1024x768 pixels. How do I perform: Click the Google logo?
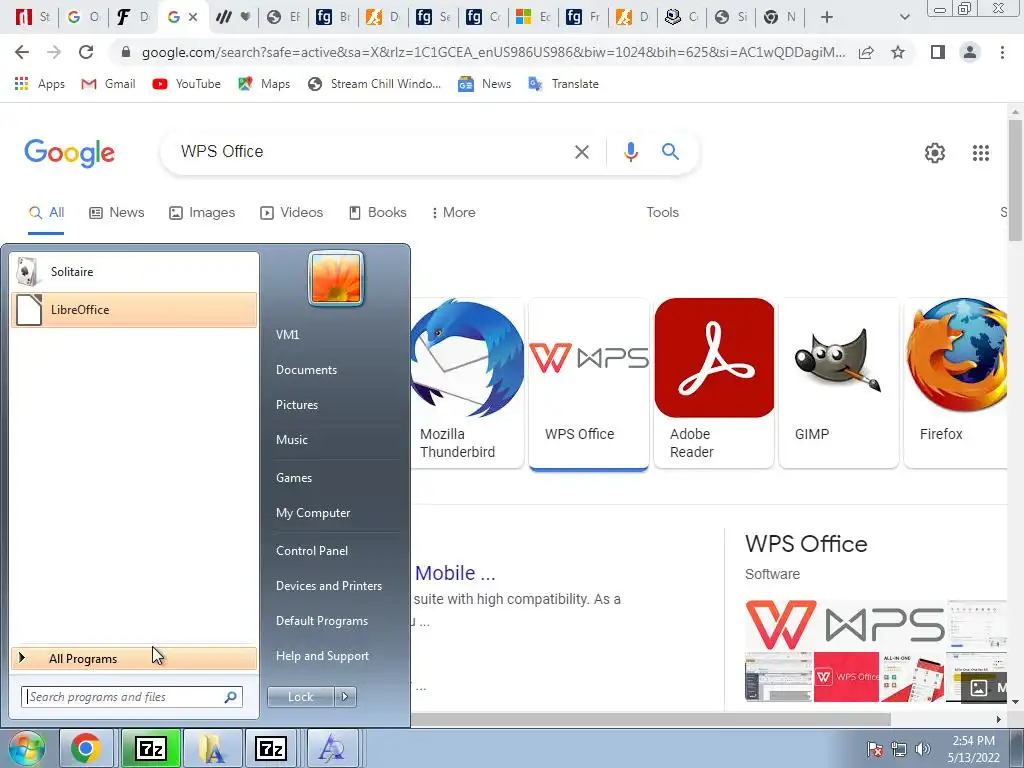(x=70, y=153)
